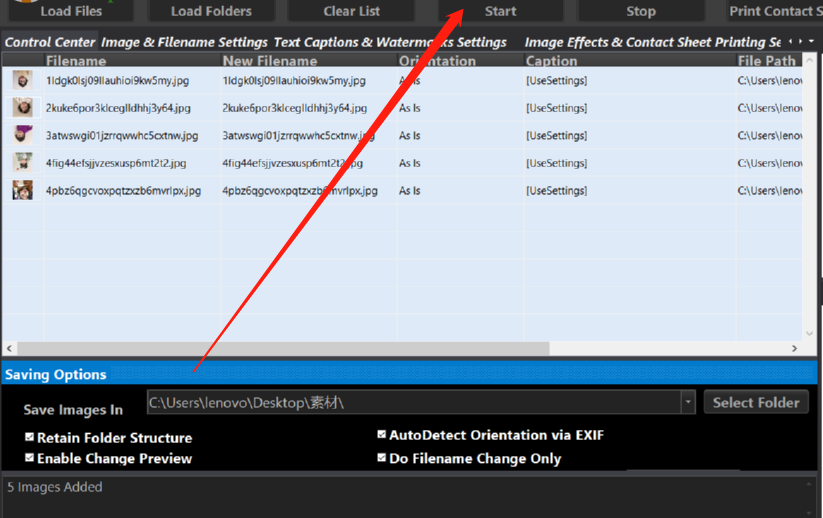
Task: Click the Save Images In path field
Action: [x=414, y=403]
